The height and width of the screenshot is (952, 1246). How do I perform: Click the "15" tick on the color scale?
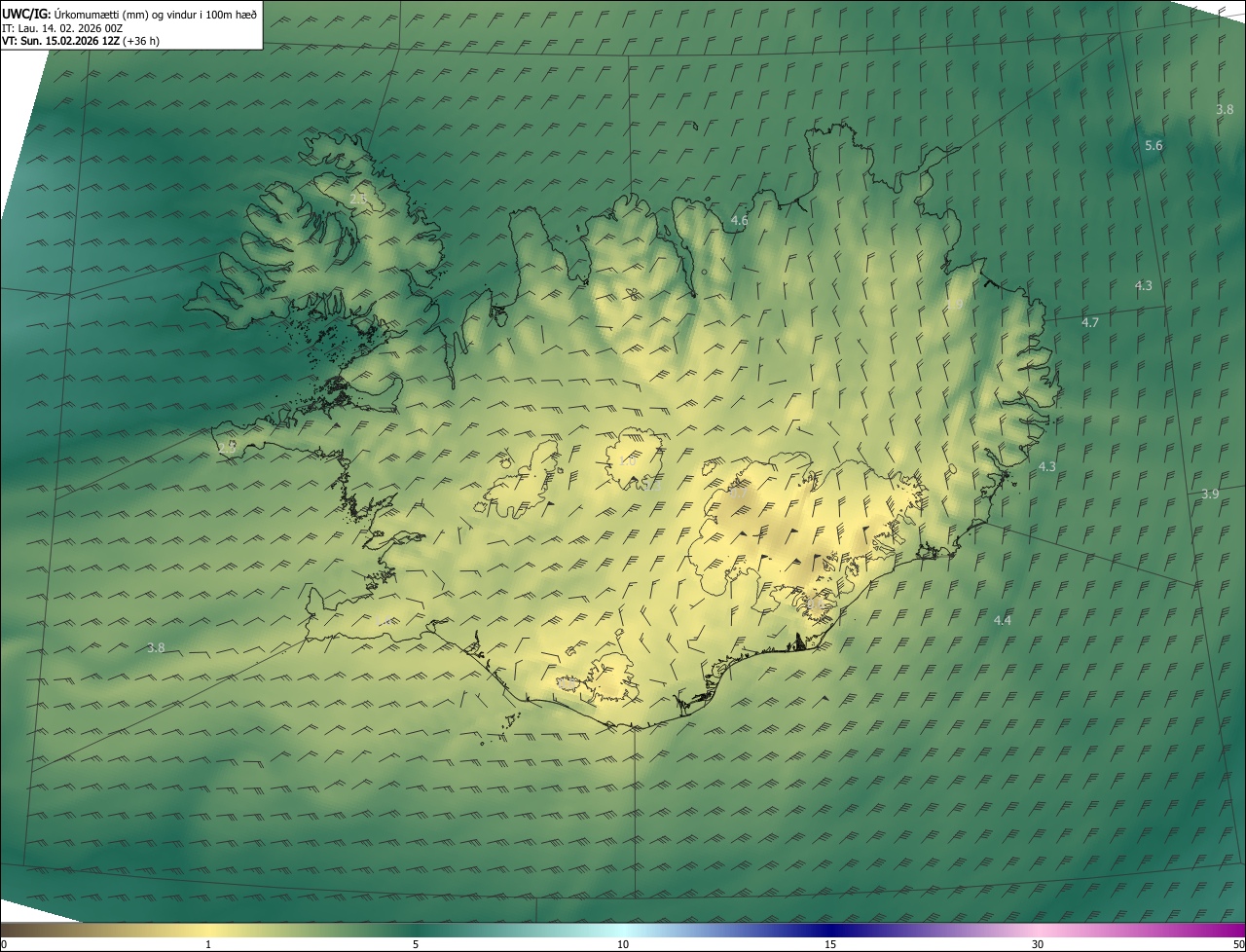[x=830, y=944]
